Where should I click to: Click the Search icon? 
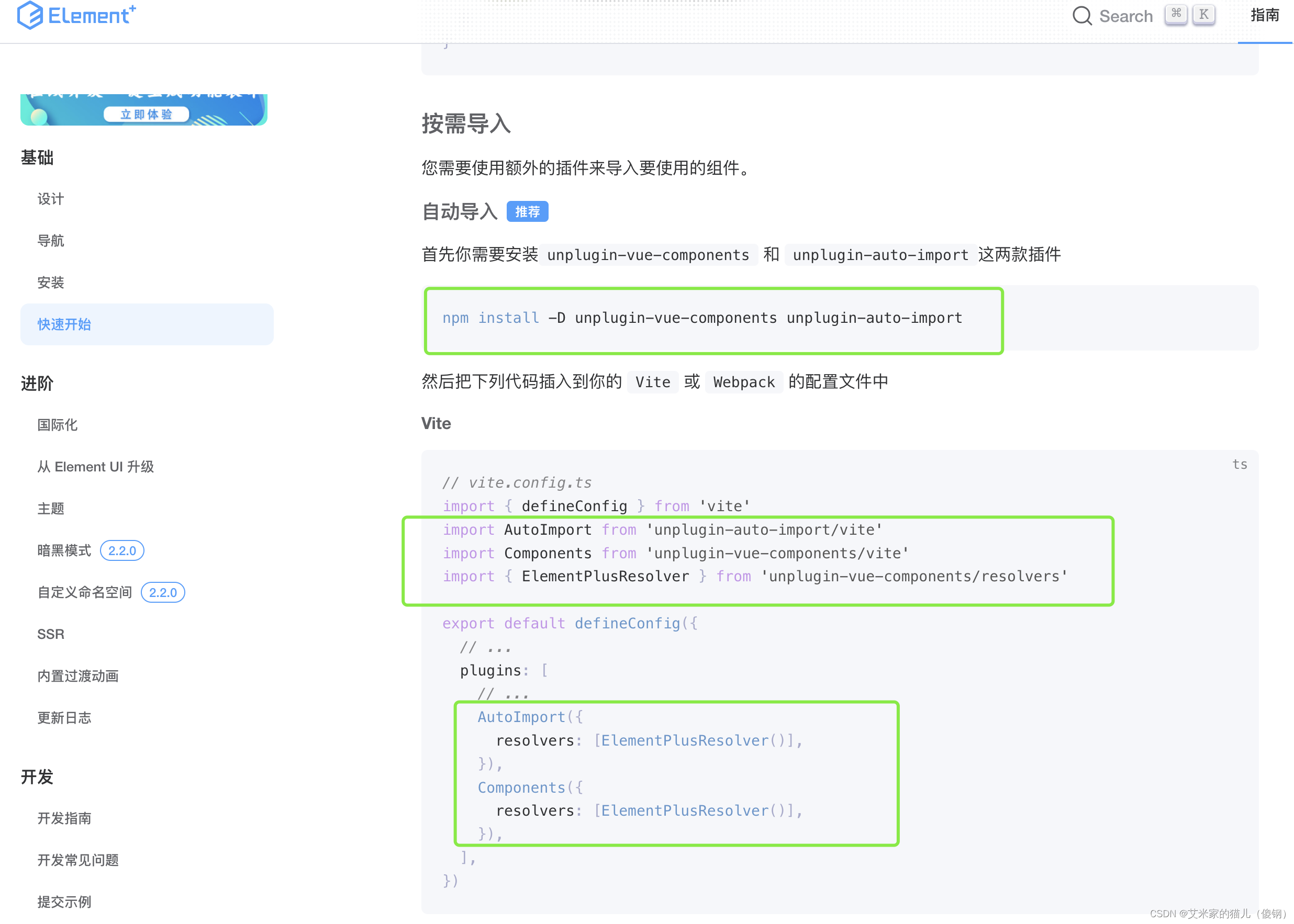1081,15
